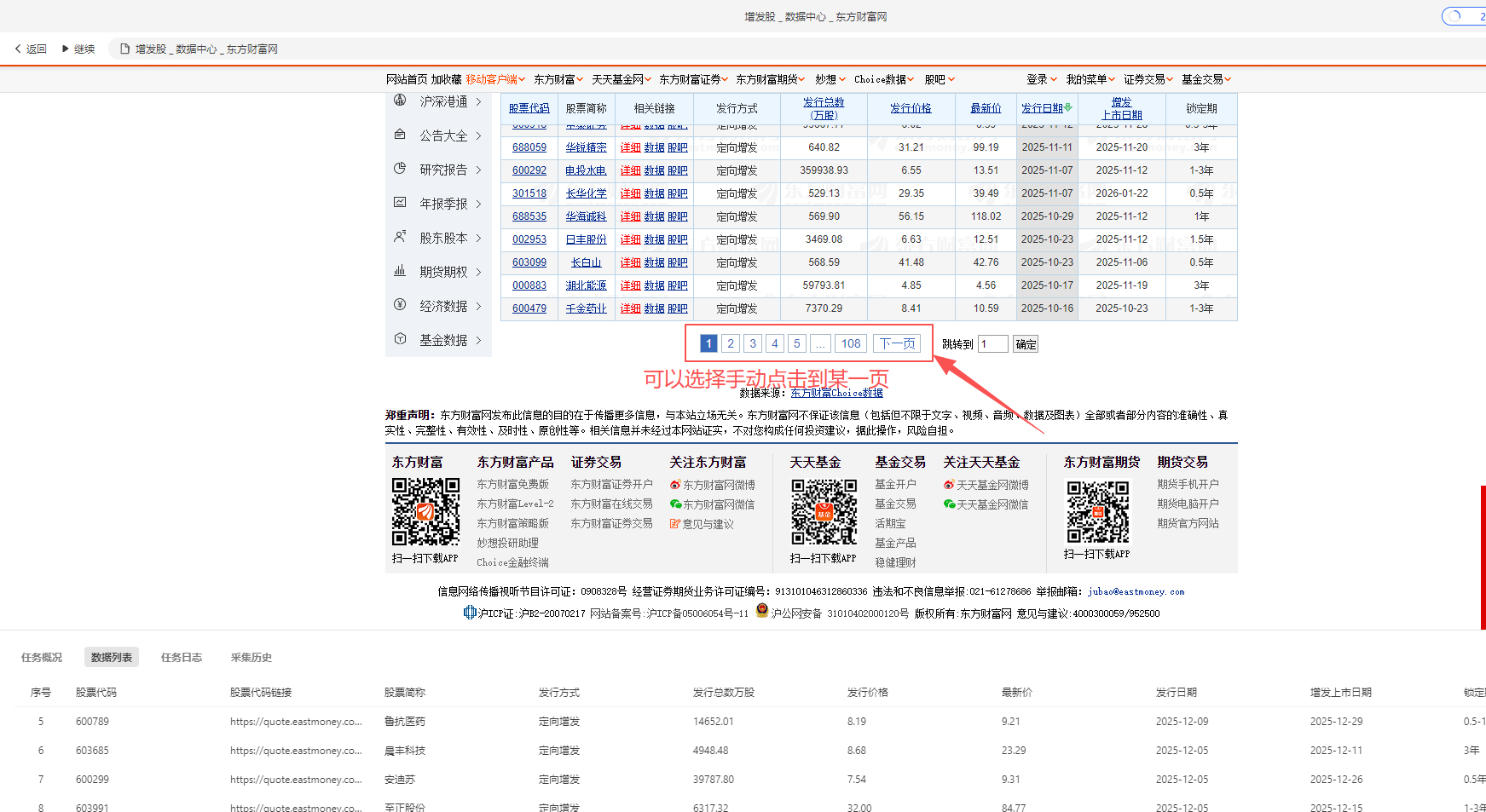Go to page 5 of results

(797, 343)
